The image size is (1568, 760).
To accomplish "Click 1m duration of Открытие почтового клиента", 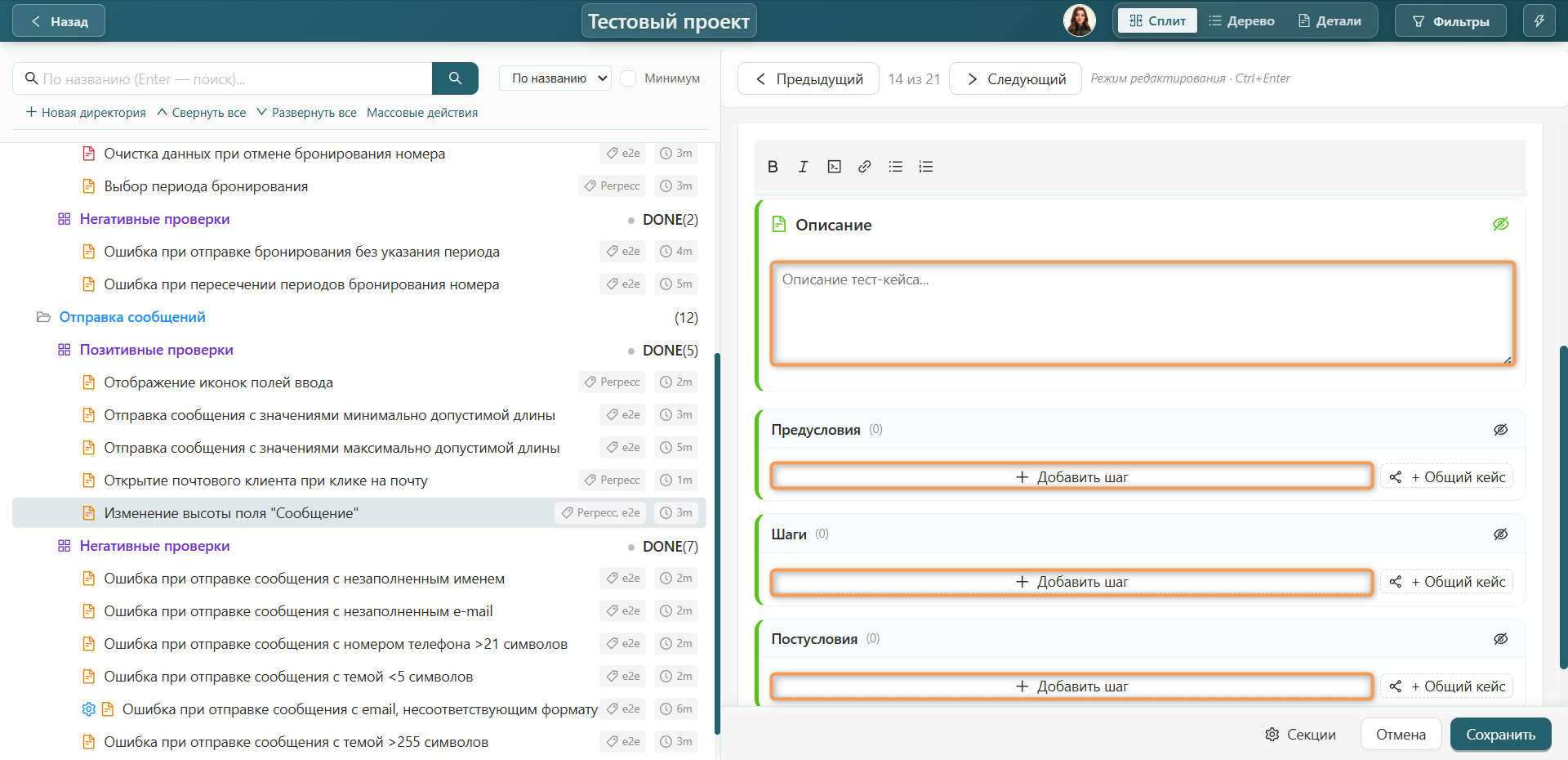I will 676,480.
